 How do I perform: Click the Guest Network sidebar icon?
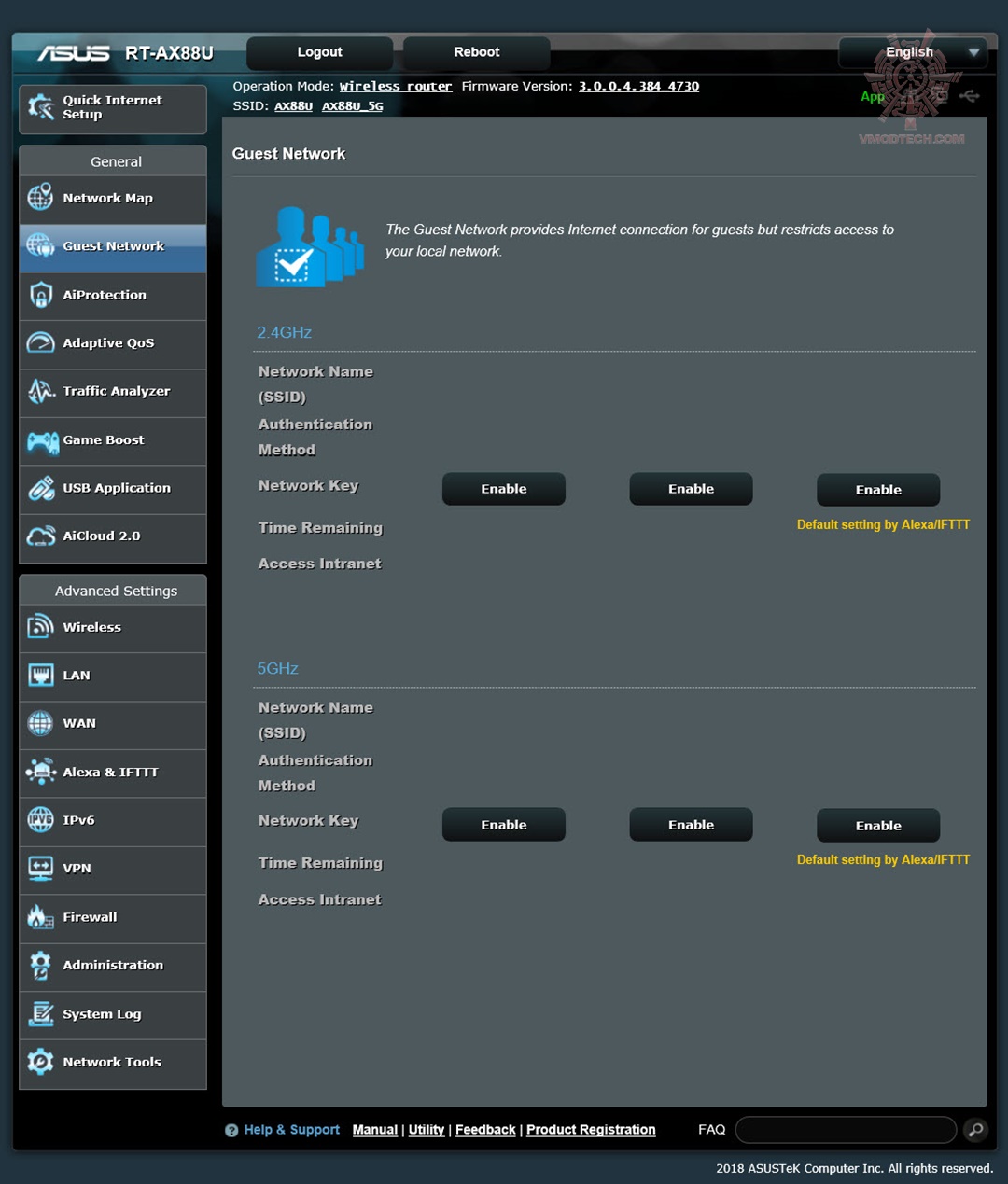tap(40, 245)
